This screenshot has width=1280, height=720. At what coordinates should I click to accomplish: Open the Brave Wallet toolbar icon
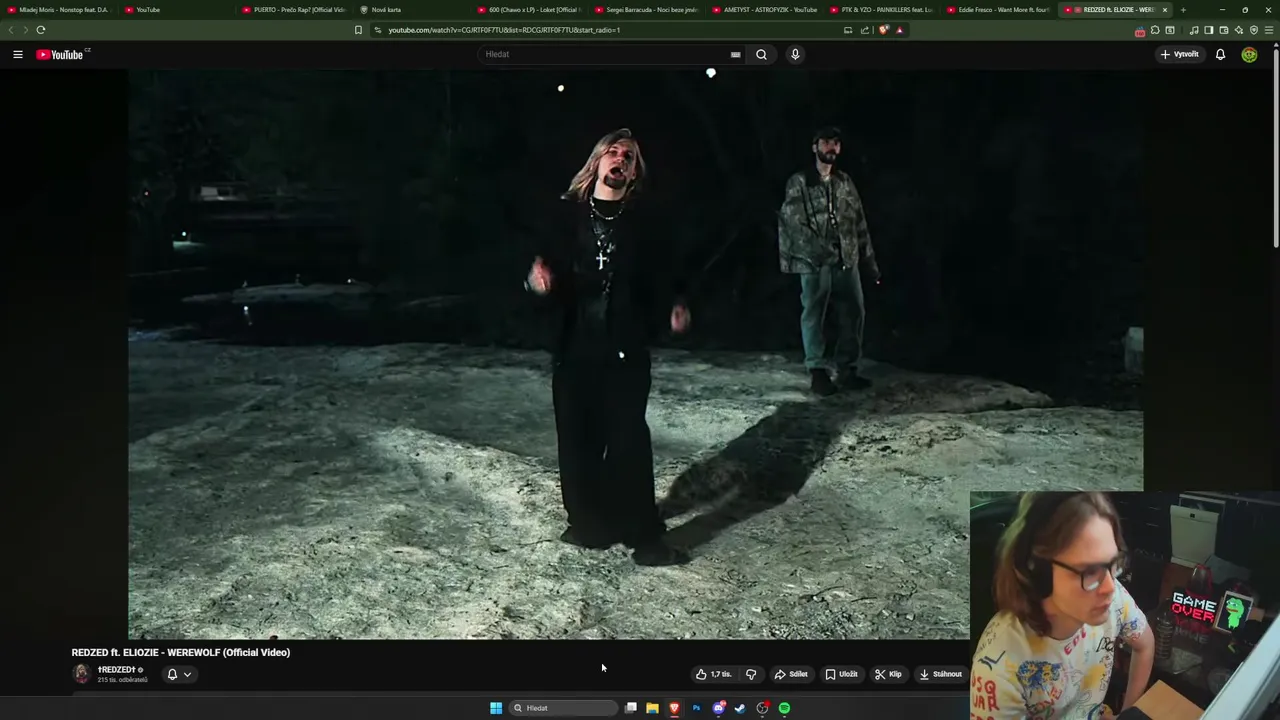tap(1223, 30)
